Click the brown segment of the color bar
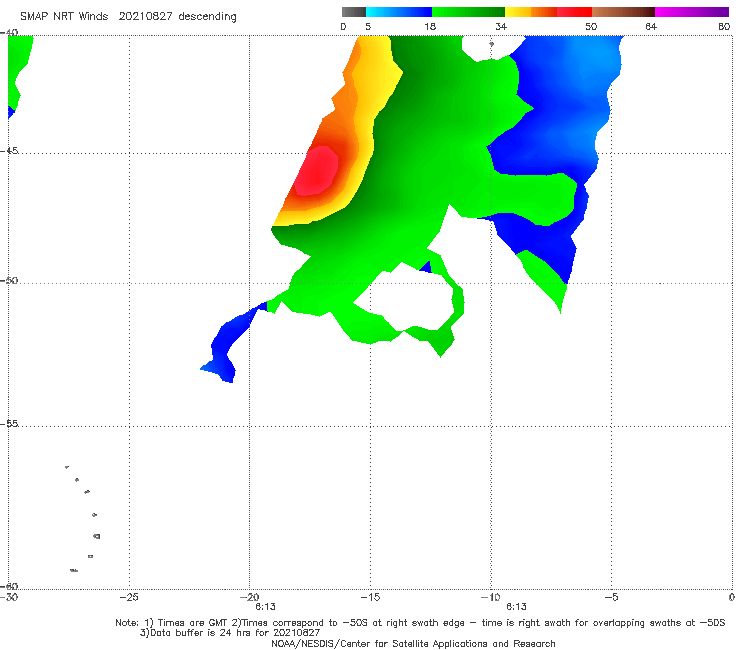The image size is (740, 650). pyautogui.click(x=623, y=12)
